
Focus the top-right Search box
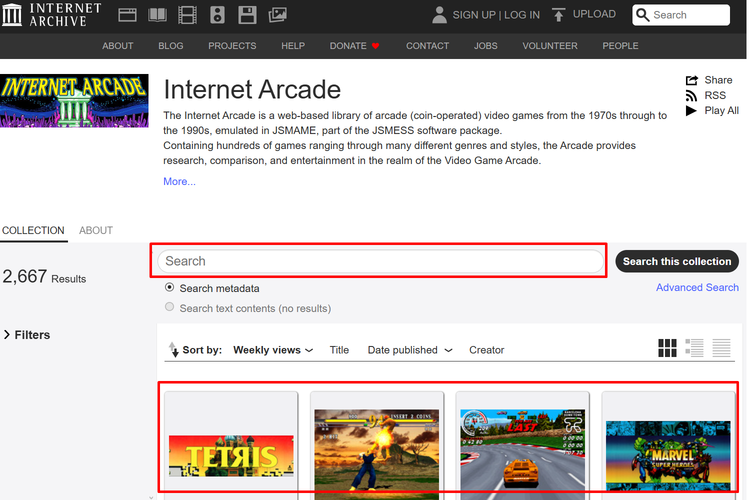tap(681, 15)
